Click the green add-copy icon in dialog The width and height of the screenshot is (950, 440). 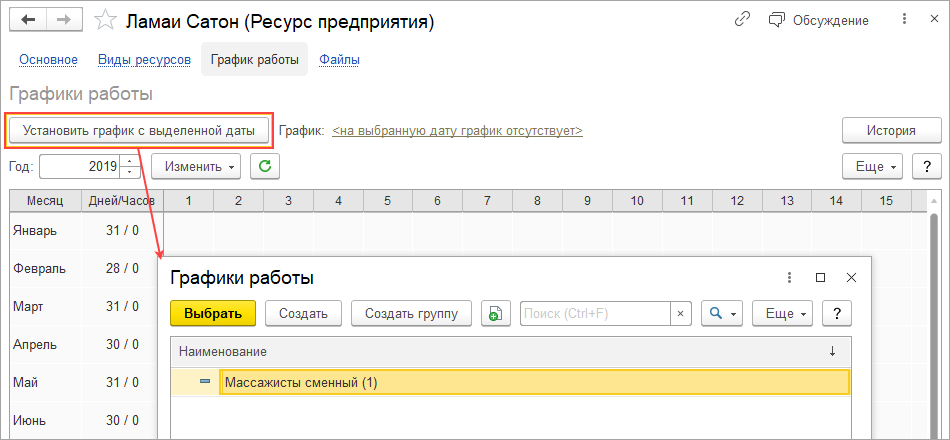[496, 313]
